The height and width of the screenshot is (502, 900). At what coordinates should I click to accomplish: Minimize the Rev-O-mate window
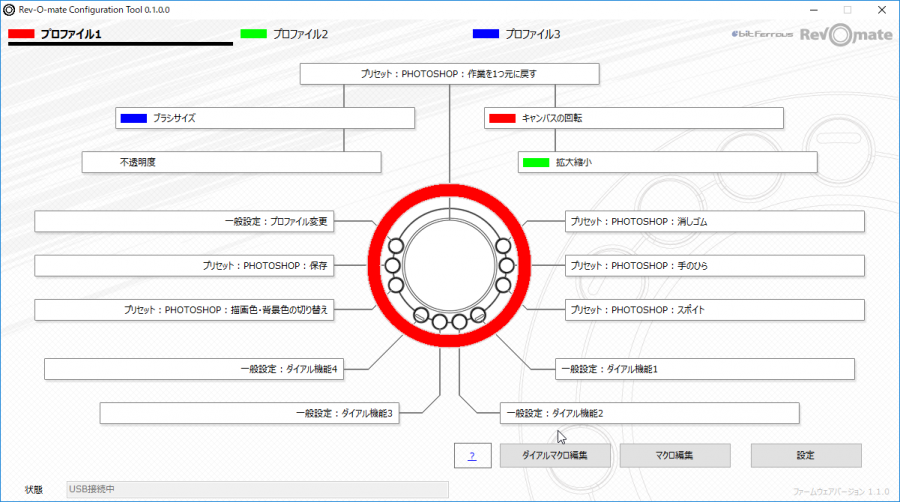click(813, 10)
